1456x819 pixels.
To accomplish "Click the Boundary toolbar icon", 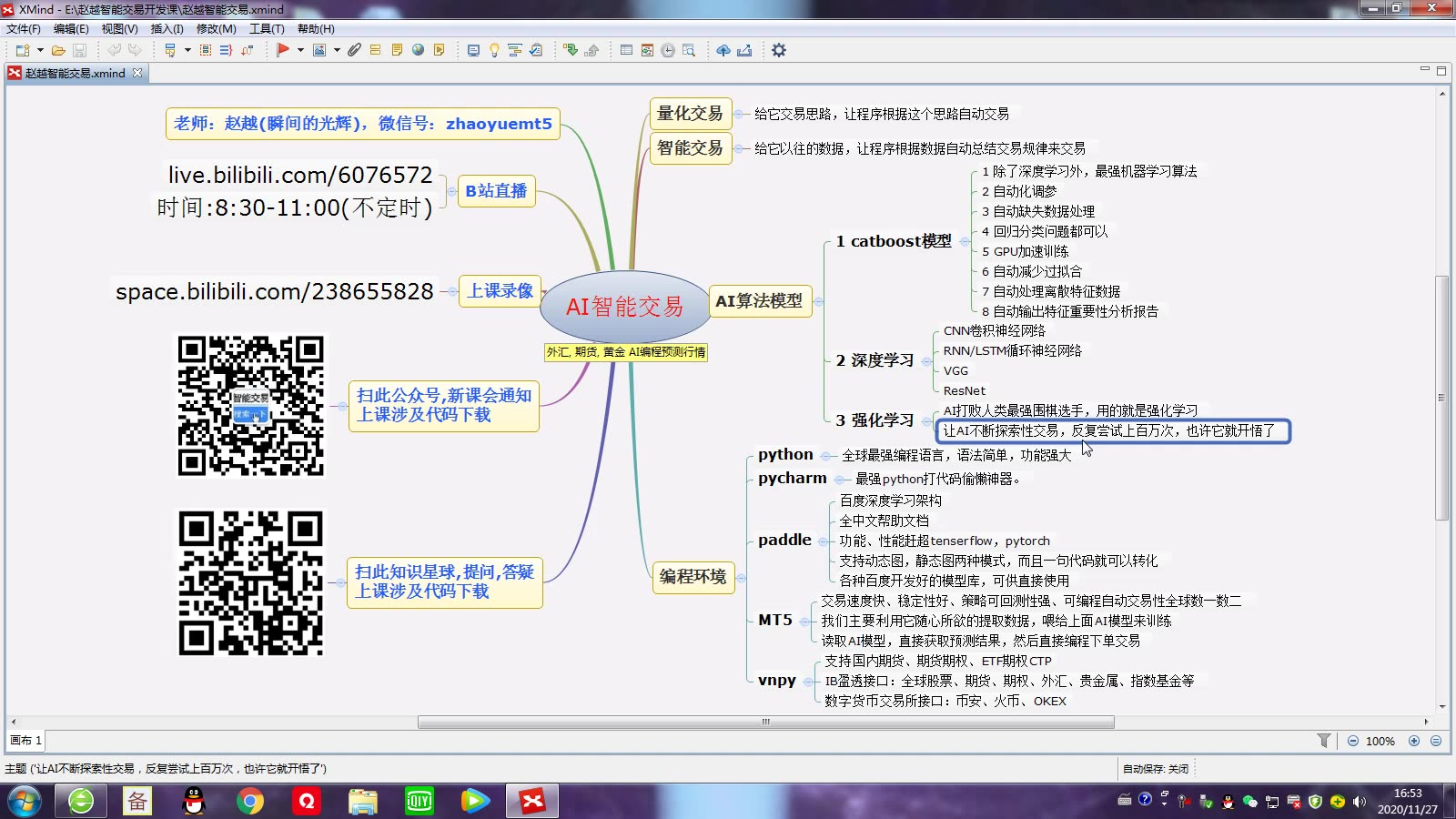I will click(206, 50).
